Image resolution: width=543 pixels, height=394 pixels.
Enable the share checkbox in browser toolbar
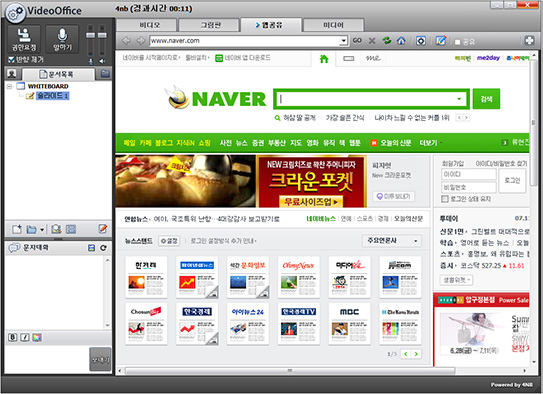(457, 42)
